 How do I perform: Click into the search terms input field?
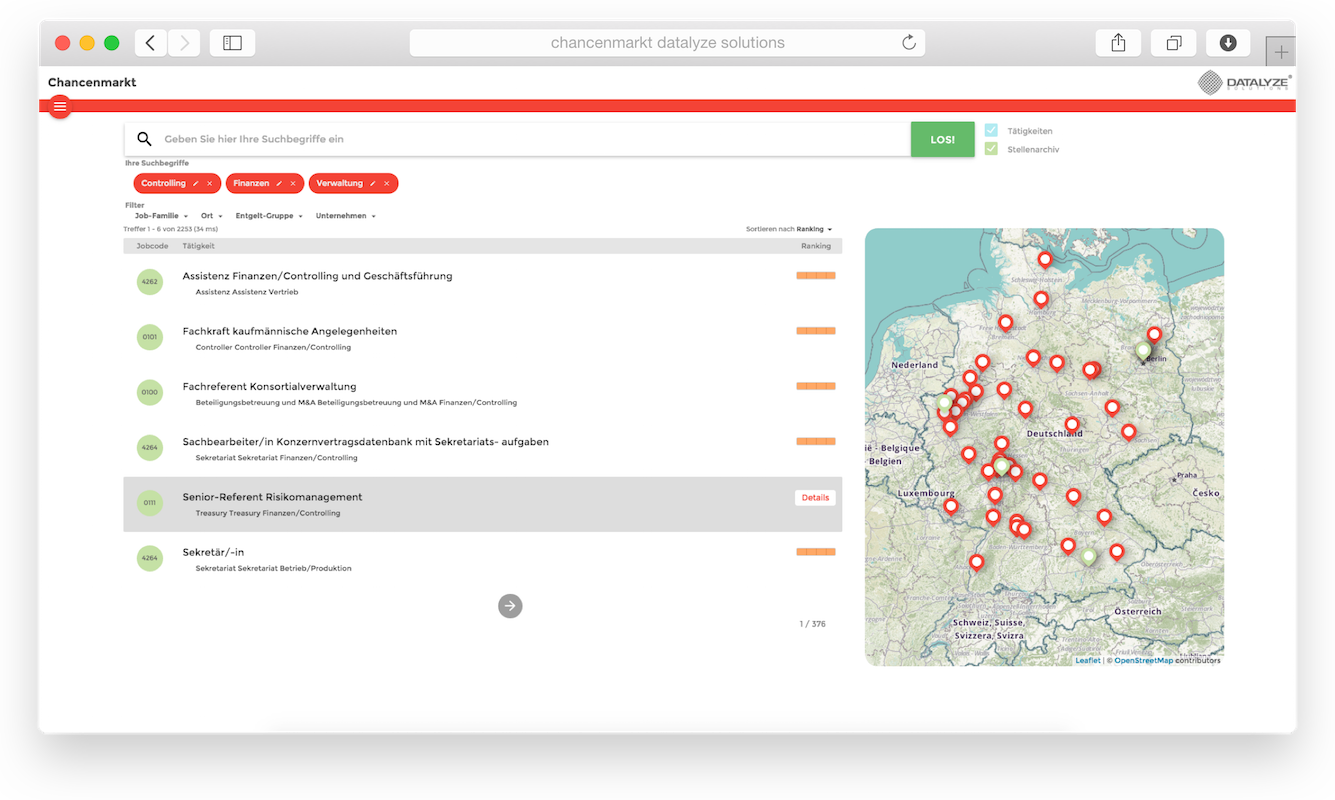tap(530, 139)
